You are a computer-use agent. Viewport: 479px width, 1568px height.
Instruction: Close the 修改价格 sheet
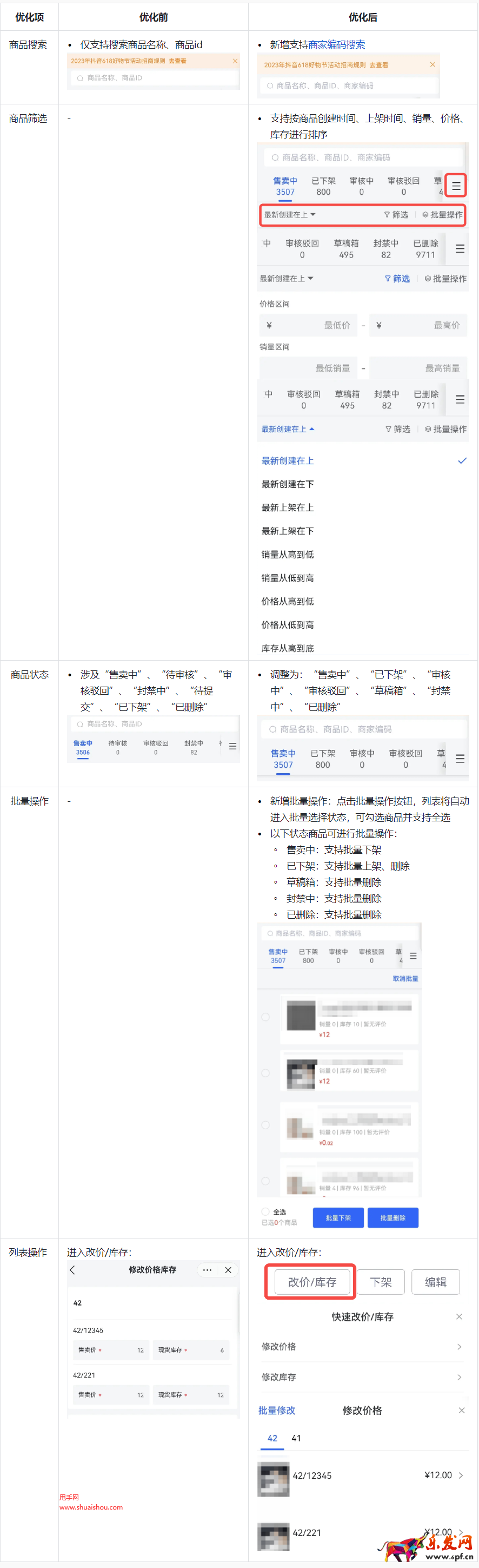point(461,1411)
